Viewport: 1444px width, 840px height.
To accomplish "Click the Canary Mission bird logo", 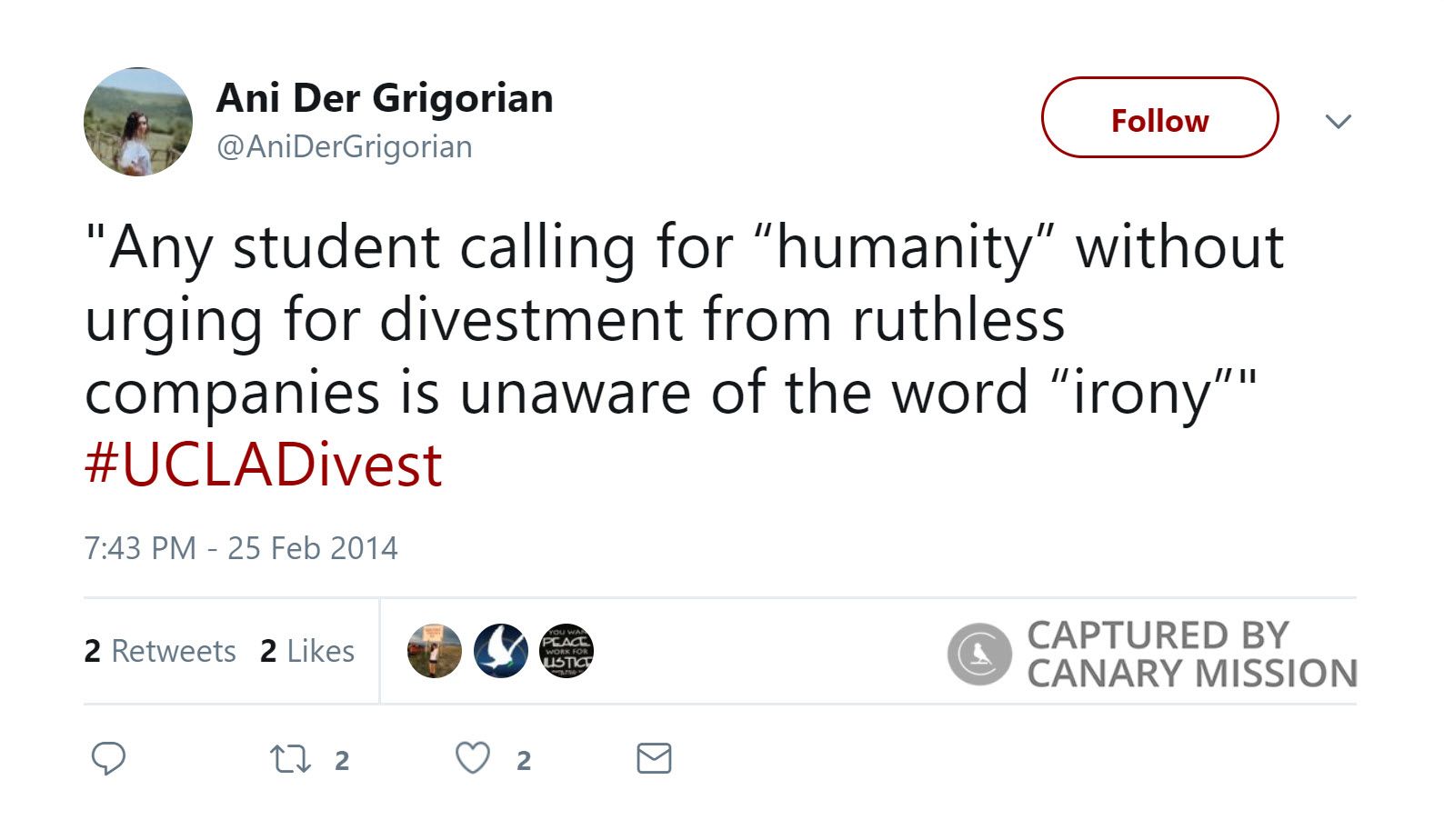I will (x=979, y=654).
